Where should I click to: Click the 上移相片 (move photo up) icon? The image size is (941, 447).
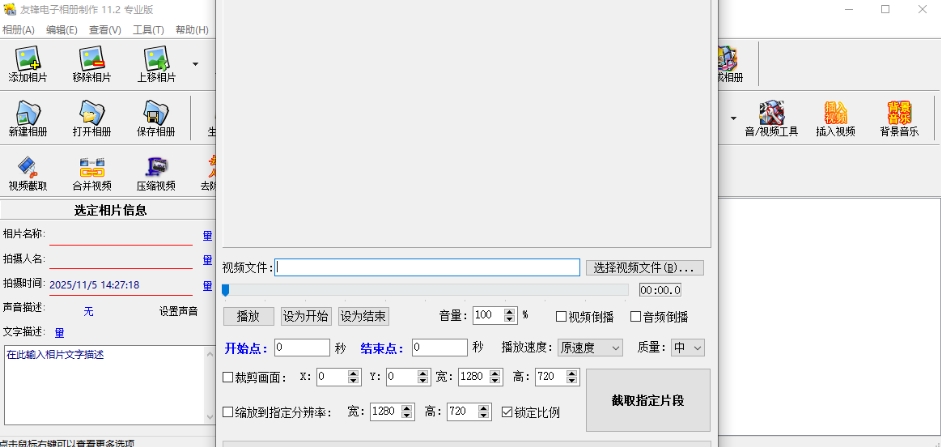[x=157, y=64]
